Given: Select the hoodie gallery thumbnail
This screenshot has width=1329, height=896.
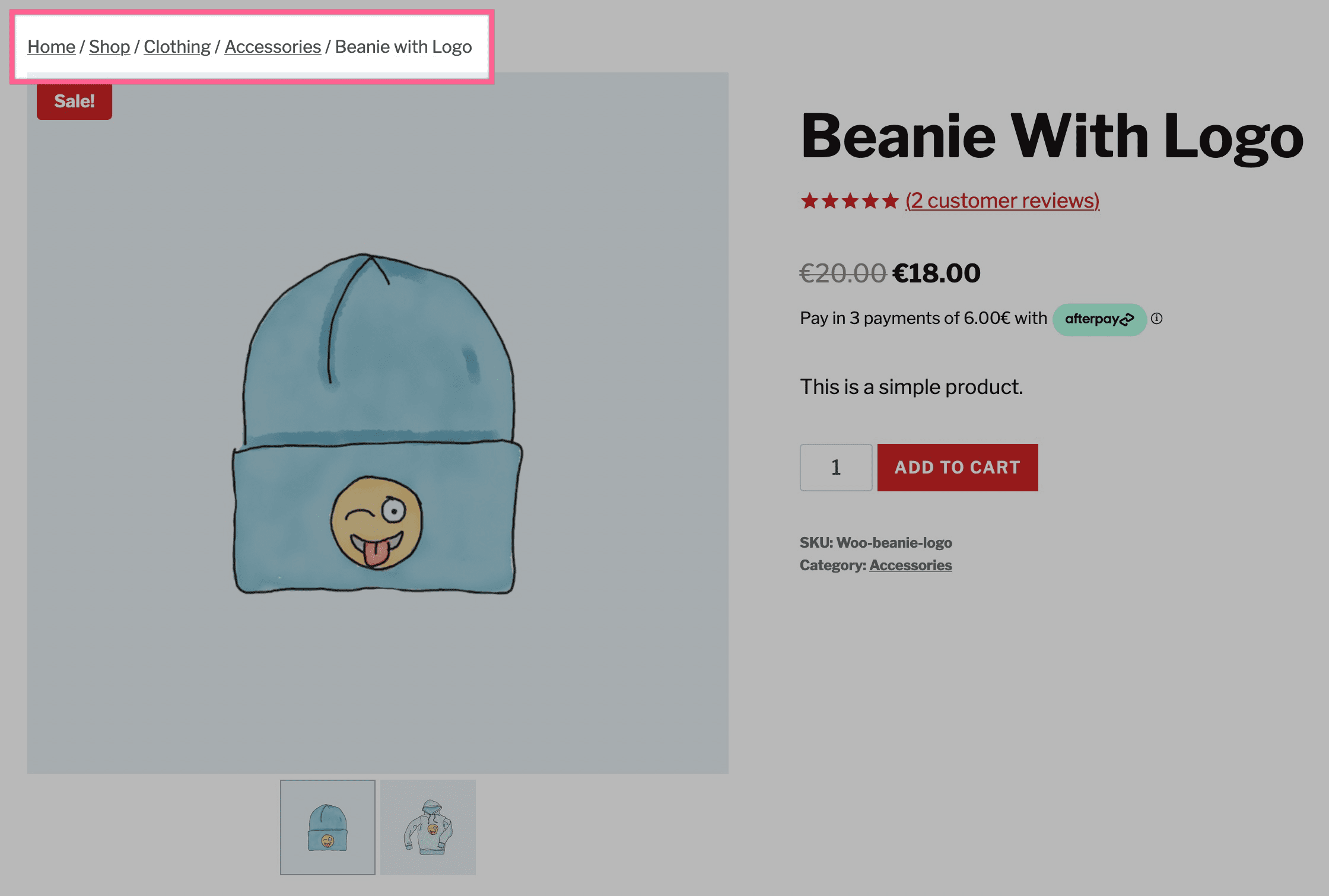Looking at the screenshot, I should [x=428, y=827].
